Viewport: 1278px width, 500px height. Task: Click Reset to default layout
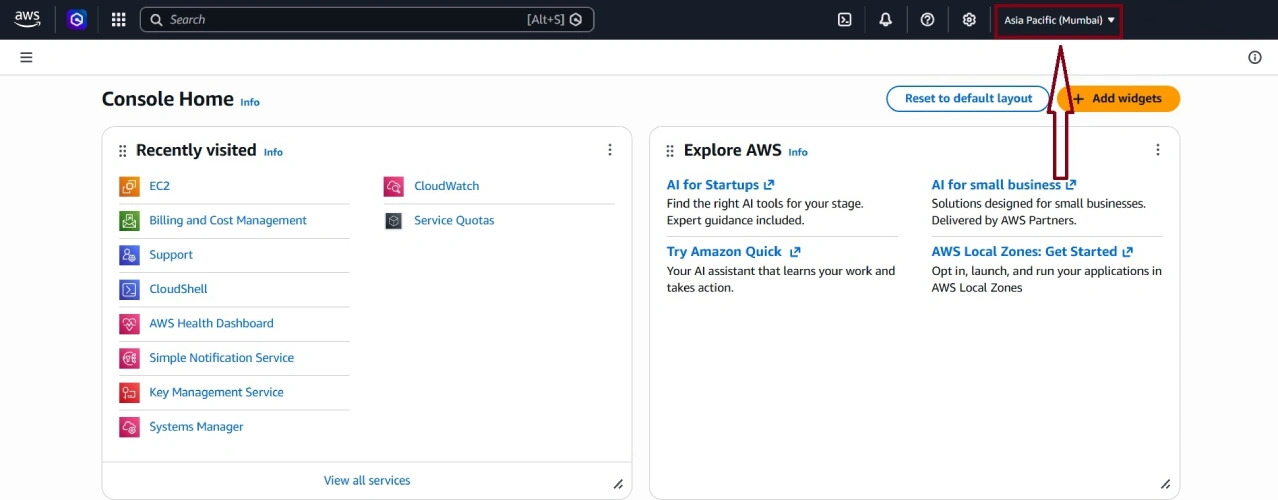point(968,98)
